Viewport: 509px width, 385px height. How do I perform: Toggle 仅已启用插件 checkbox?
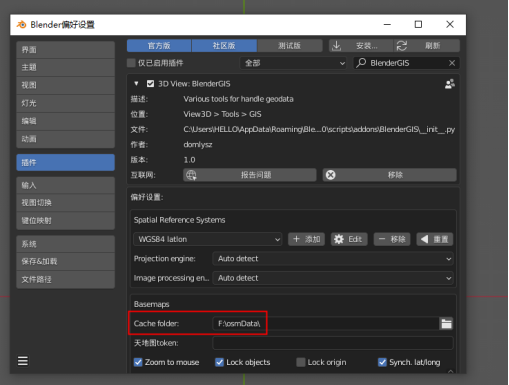[x=131, y=63]
